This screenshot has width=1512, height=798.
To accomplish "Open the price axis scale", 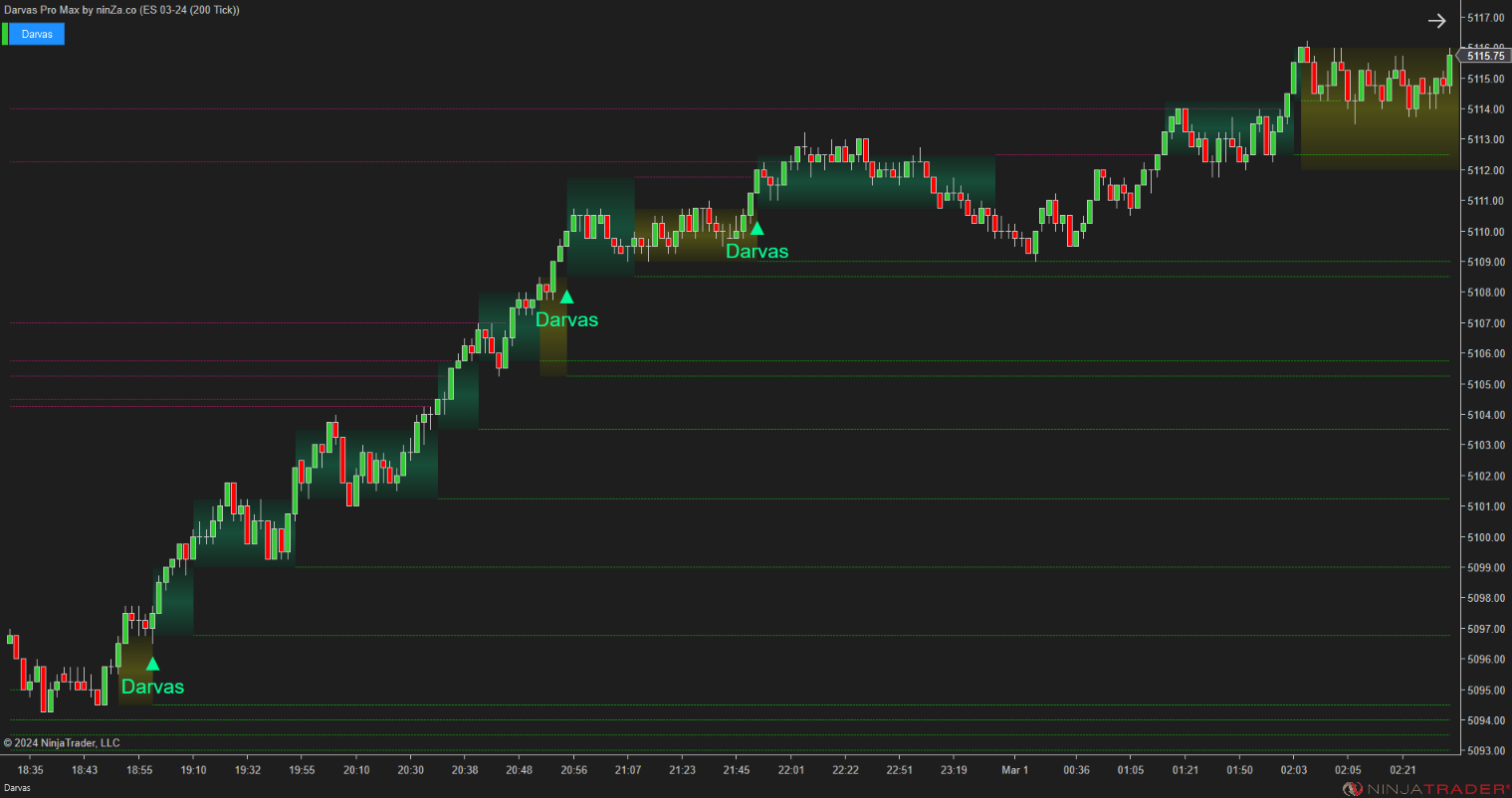I will (1483, 398).
